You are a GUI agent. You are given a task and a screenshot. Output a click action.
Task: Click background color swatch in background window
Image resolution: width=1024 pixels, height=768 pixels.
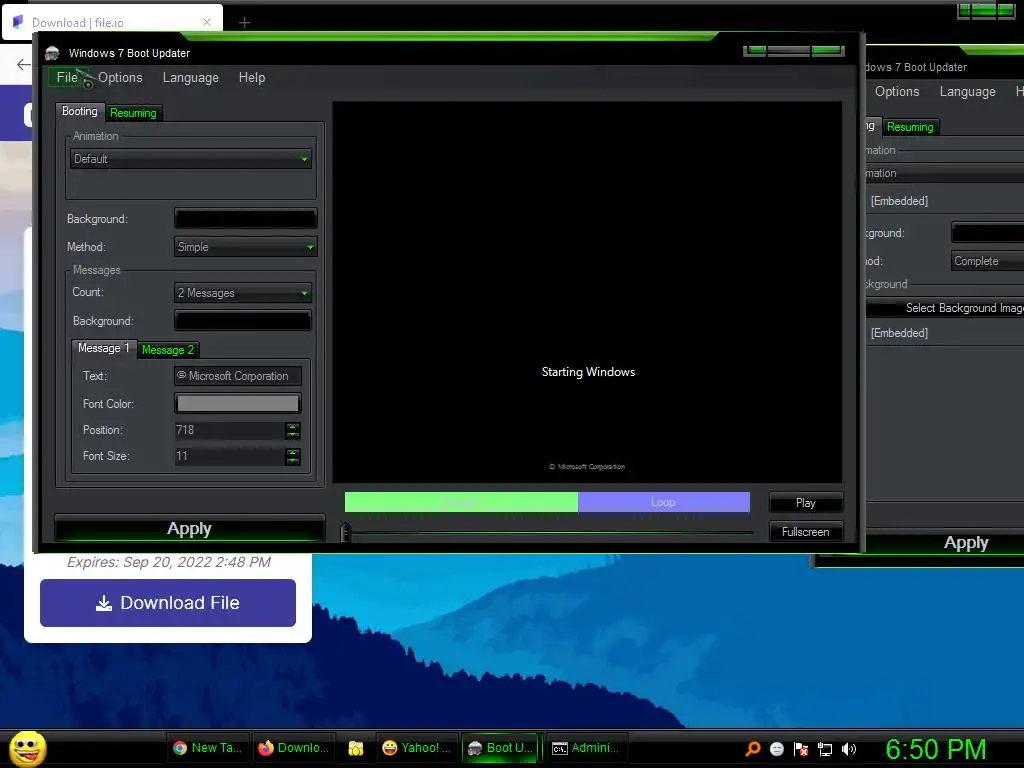(x=987, y=232)
